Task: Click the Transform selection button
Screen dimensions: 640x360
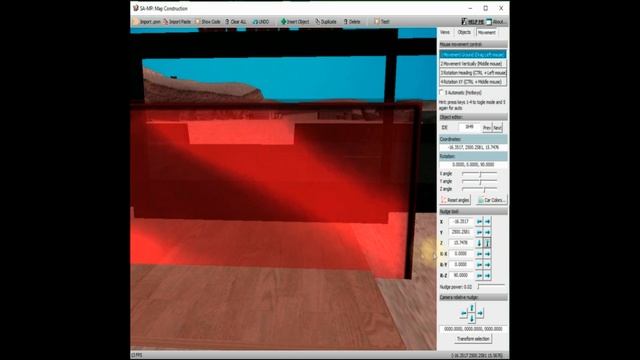Action: (x=473, y=339)
